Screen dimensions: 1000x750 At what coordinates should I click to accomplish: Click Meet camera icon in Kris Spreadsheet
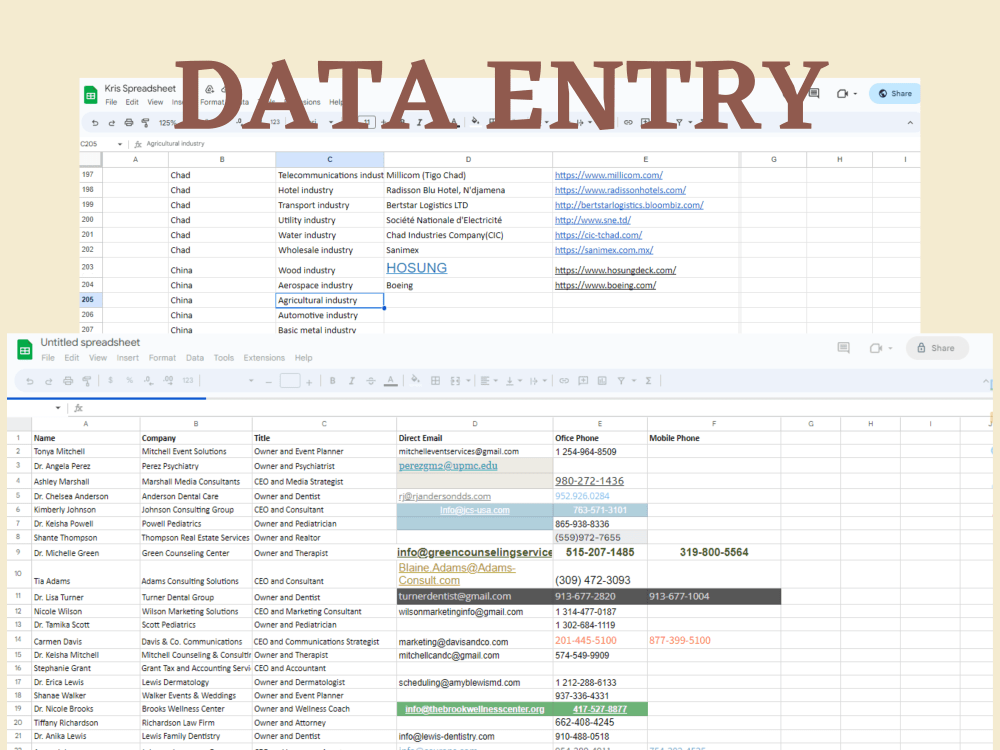842,94
